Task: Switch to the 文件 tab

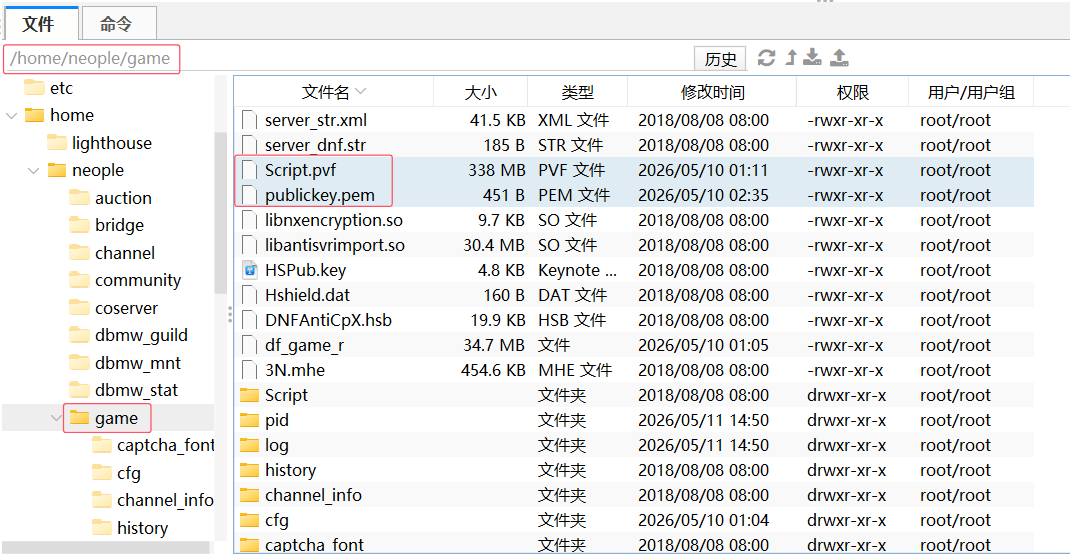Action: coord(38,24)
